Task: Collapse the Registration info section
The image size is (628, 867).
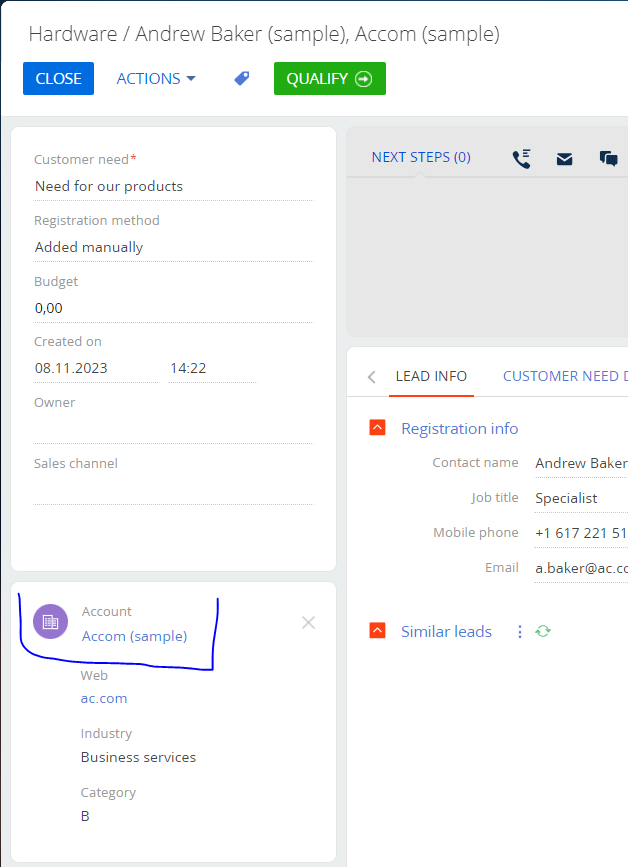Action: [x=378, y=427]
